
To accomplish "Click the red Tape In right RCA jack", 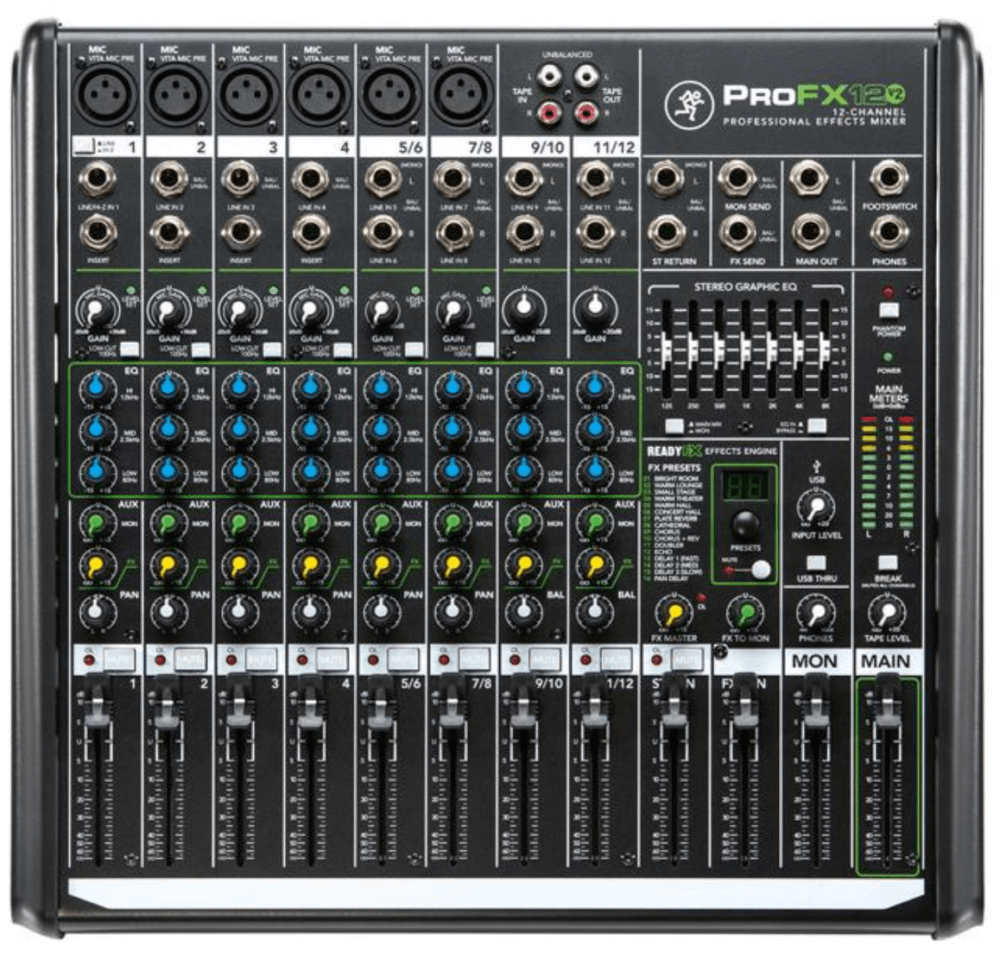I will tap(548, 114).
